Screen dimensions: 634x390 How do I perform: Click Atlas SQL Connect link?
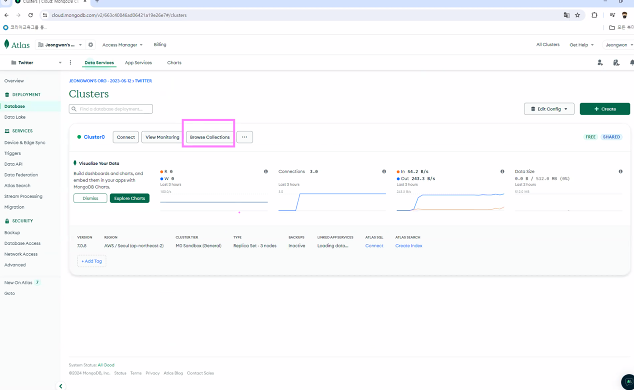click(x=374, y=246)
